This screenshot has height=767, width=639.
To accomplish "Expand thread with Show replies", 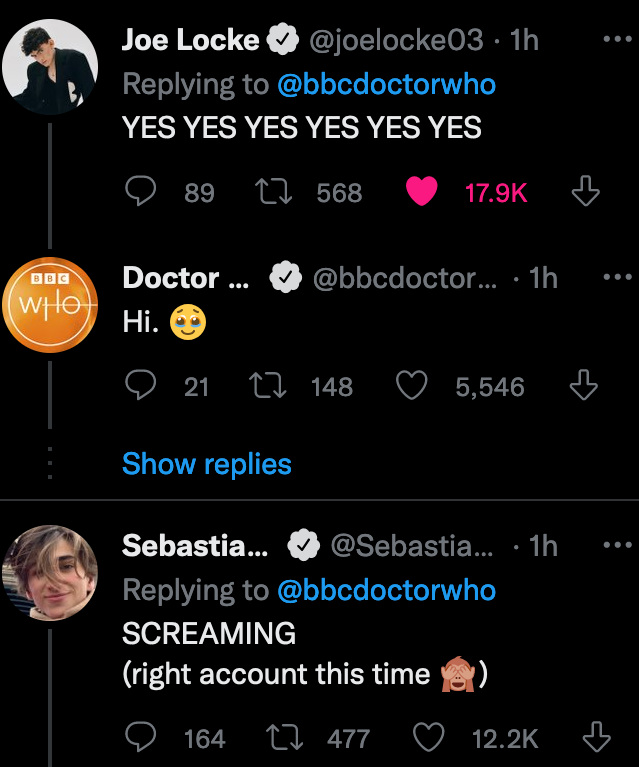I will [206, 464].
